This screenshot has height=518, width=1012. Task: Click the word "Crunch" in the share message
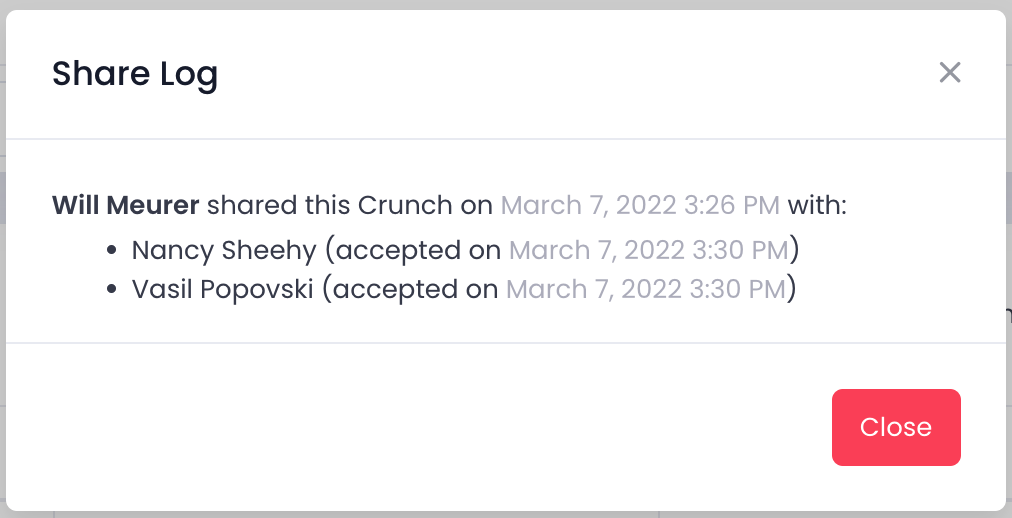pyautogui.click(x=405, y=206)
